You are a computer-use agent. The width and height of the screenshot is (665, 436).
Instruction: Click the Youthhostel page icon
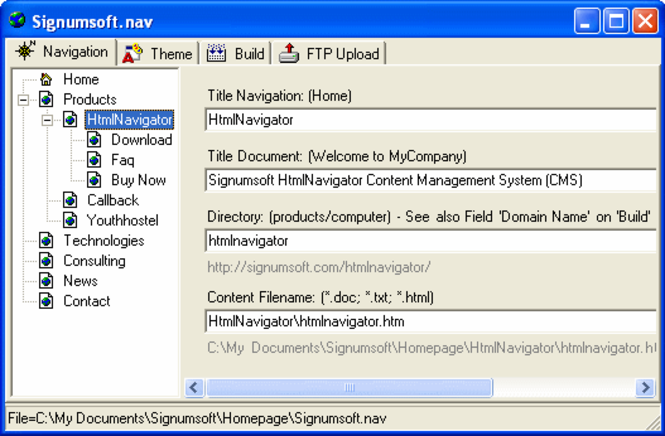click(x=70, y=220)
